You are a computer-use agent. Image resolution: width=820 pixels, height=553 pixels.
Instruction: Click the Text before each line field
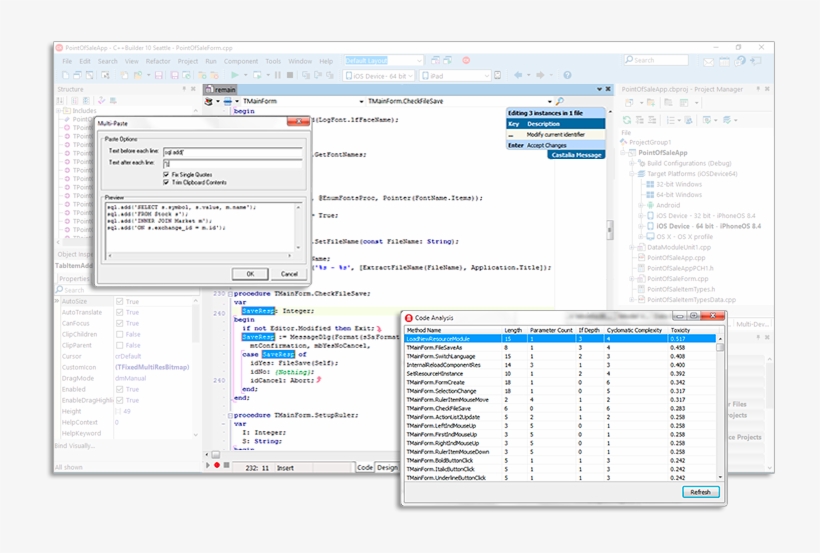tap(232, 152)
